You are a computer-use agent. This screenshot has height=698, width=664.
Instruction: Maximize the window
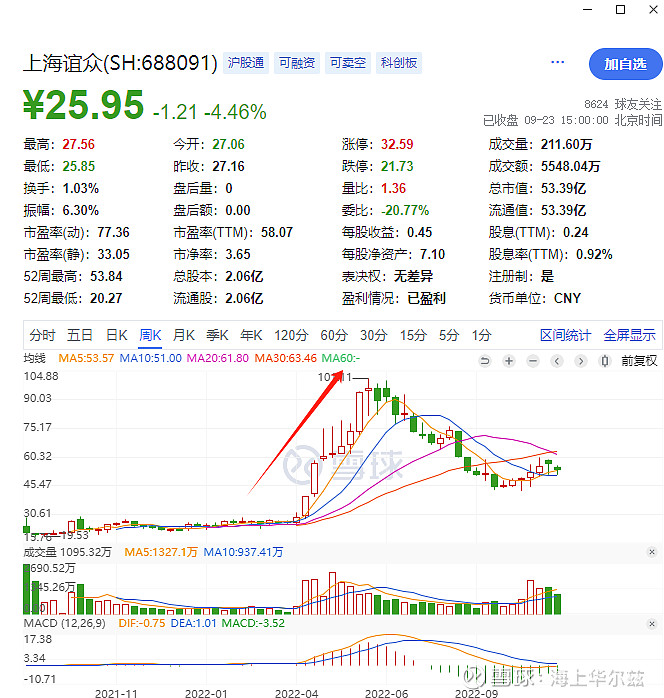620,9
